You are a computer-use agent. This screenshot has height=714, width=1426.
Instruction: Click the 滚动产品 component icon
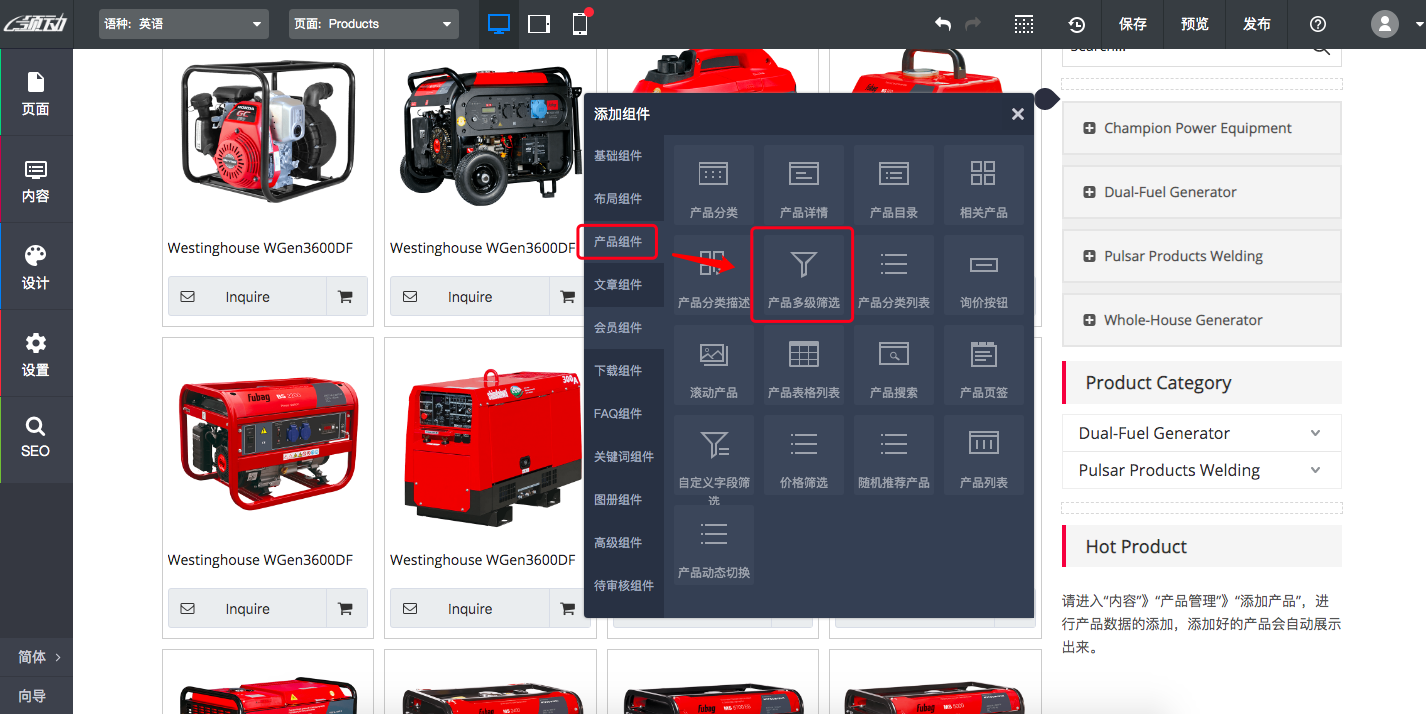pos(713,364)
